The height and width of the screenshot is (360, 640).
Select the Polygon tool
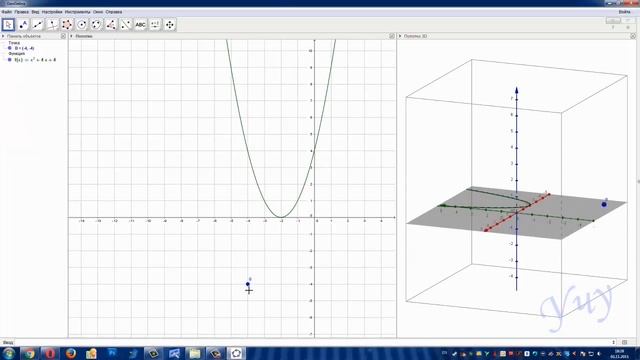[x=67, y=25]
